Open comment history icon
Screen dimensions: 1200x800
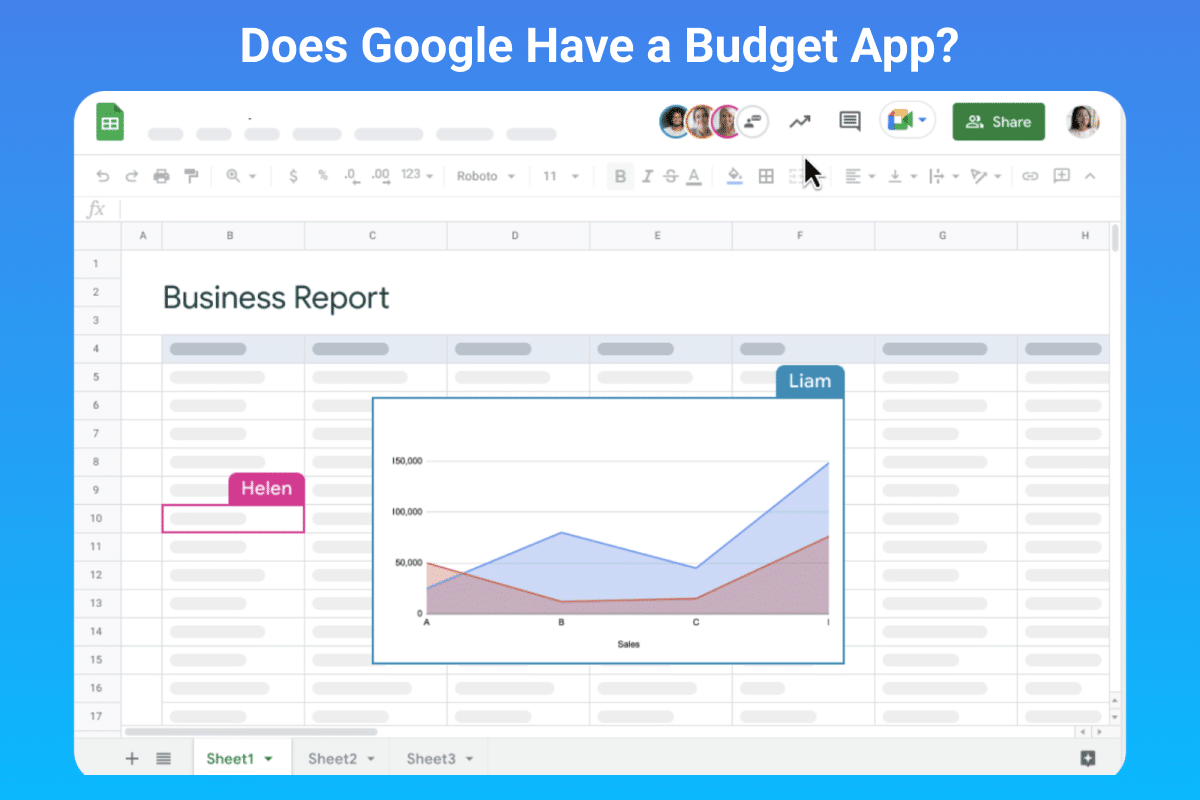[x=849, y=122]
